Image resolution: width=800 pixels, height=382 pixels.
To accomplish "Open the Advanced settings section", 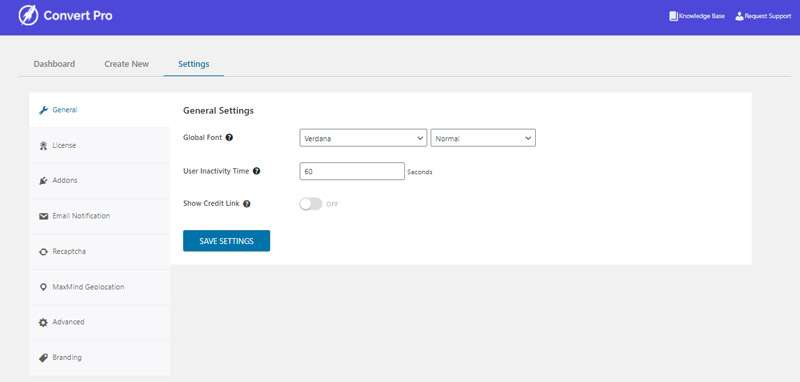I will (99, 322).
